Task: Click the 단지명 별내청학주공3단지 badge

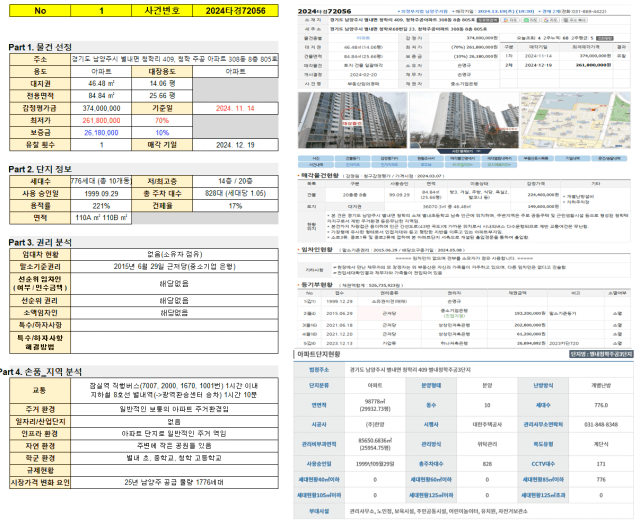Action: tap(601, 354)
